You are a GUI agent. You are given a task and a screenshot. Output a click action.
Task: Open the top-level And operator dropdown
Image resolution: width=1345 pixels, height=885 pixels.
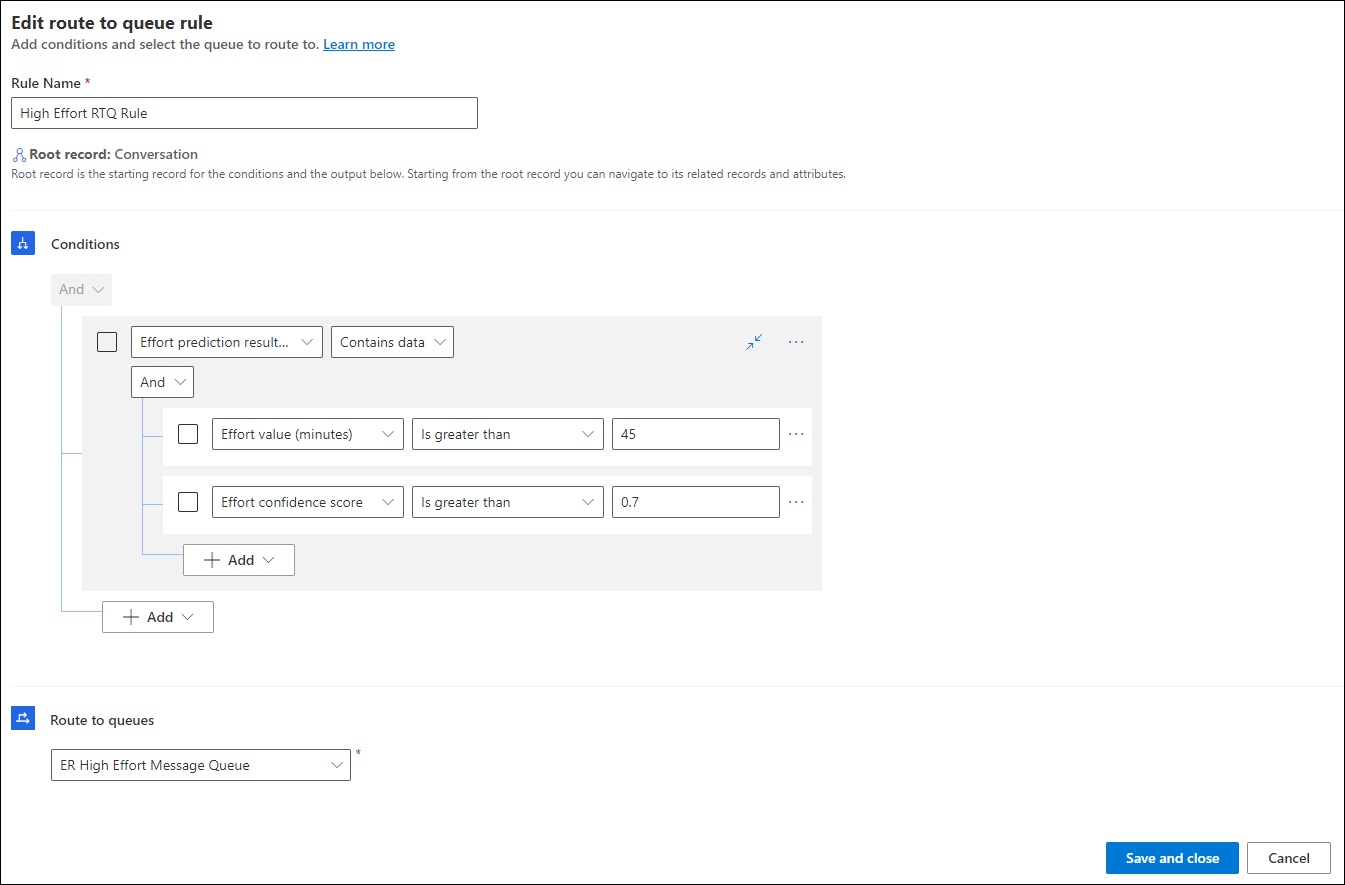tap(81, 289)
